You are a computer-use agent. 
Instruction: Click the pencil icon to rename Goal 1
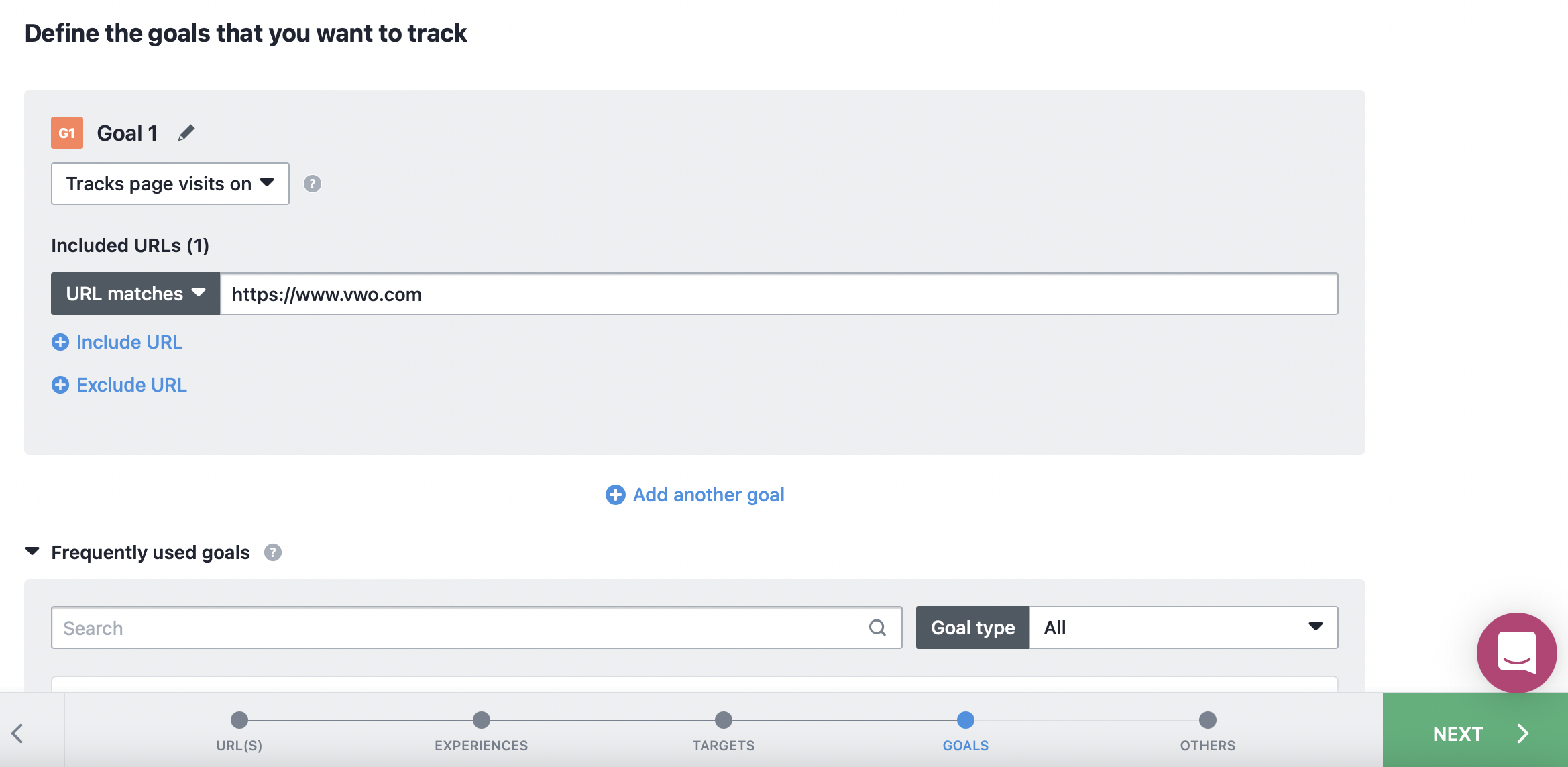click(186, 133)
